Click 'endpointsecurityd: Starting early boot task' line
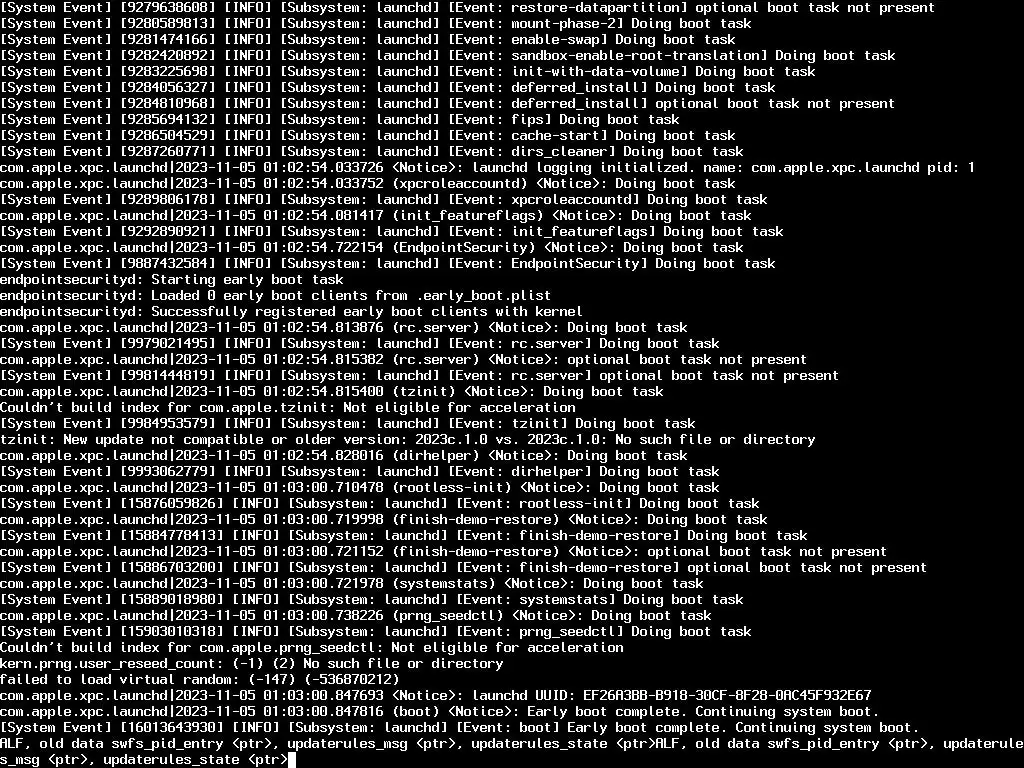 point(172,280)
